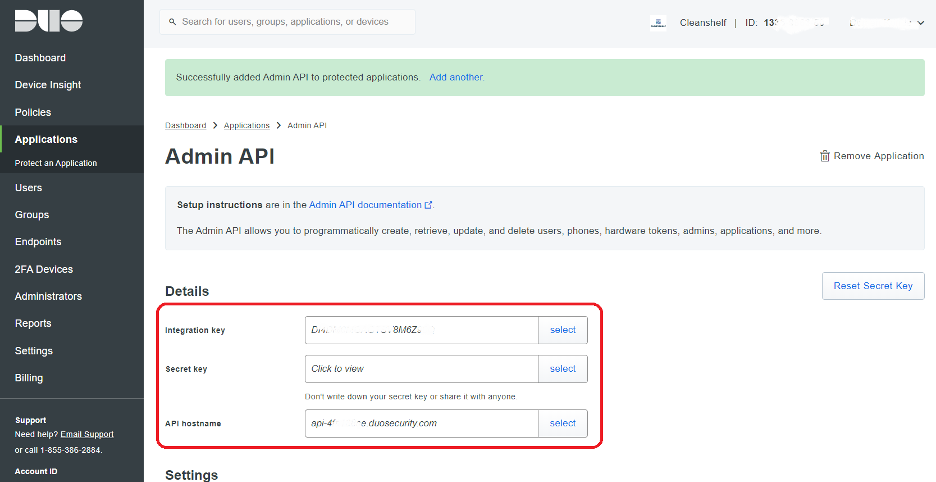Go to Policies in the sidebar
Screen dimensions: 936x482
[33, 112]
